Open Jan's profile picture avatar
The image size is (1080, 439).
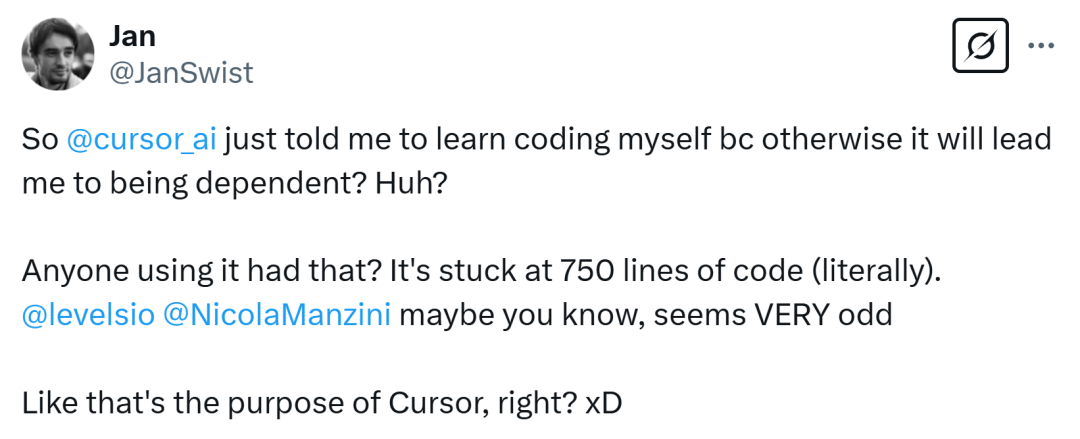[x=58, y=54]
